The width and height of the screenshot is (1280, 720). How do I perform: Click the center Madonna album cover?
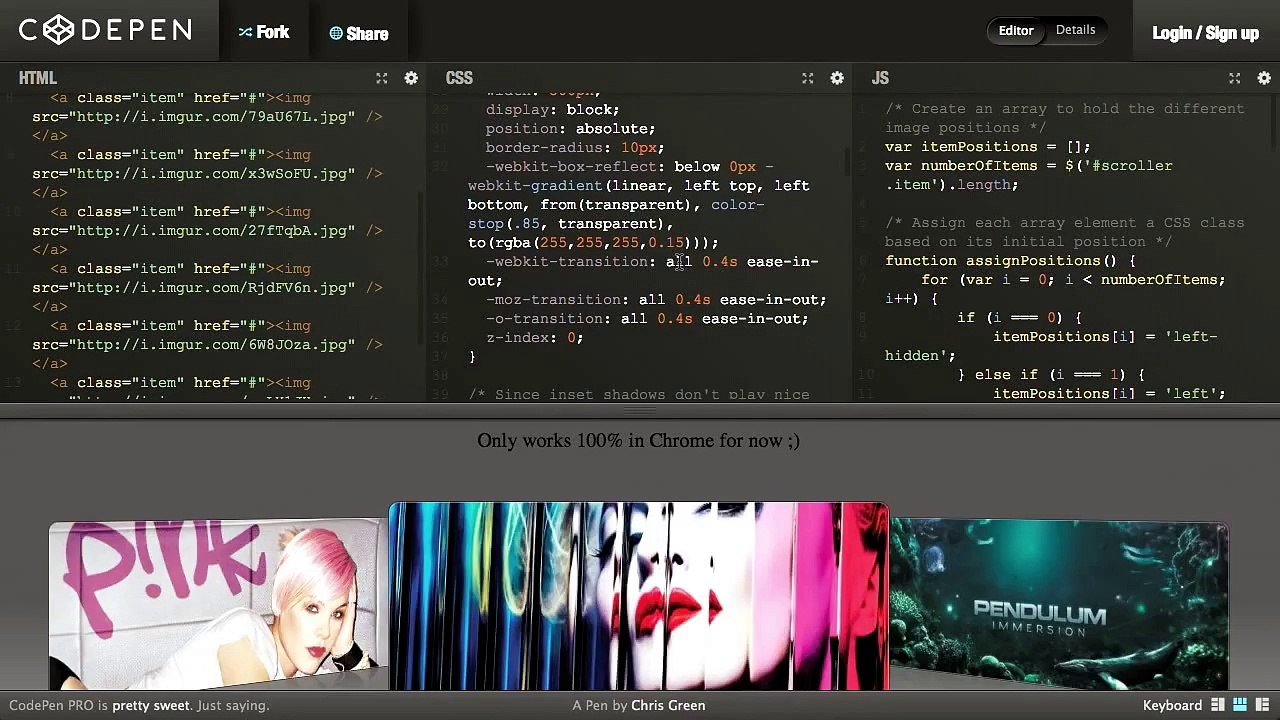[638, 596]
